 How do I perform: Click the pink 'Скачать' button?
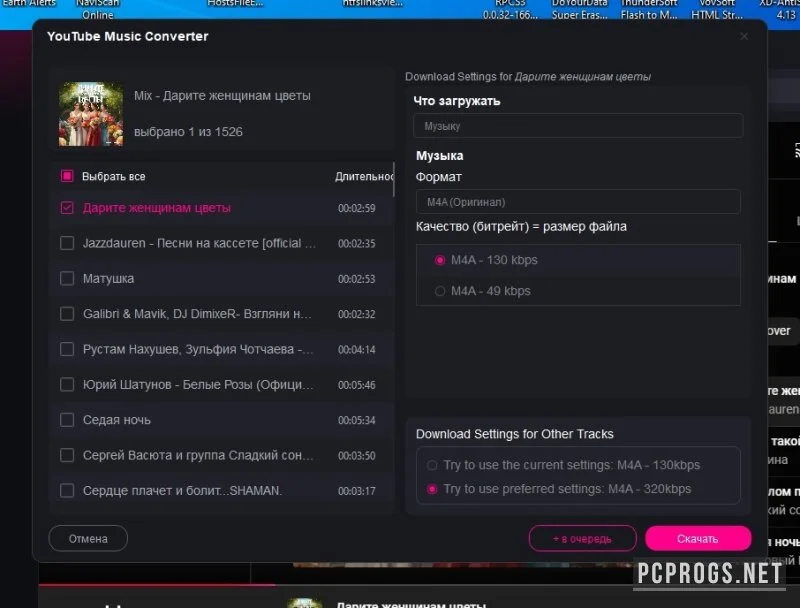pos(697,539)
